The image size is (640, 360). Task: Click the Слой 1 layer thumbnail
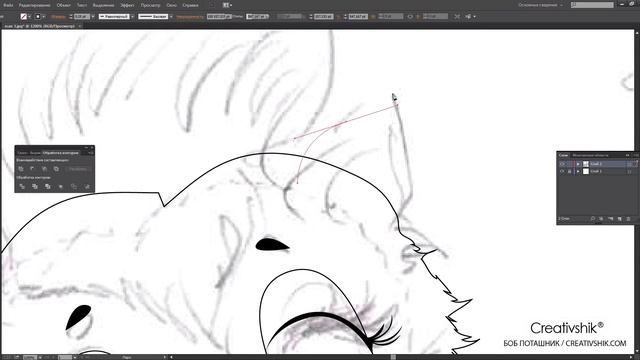pos(586,171)
